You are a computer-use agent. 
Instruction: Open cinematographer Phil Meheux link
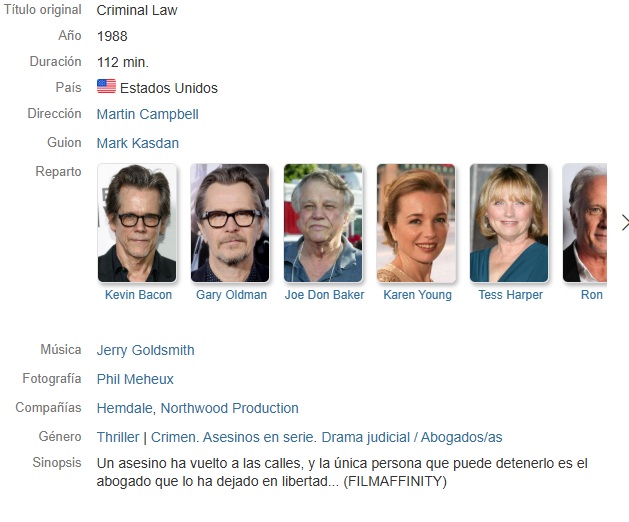[135, 379]
